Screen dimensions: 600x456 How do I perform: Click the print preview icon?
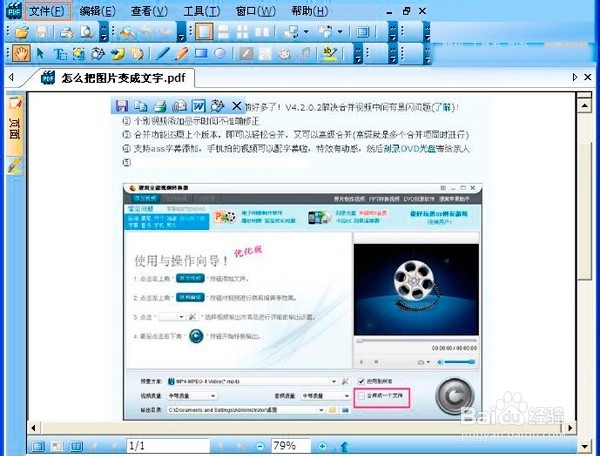86,32
